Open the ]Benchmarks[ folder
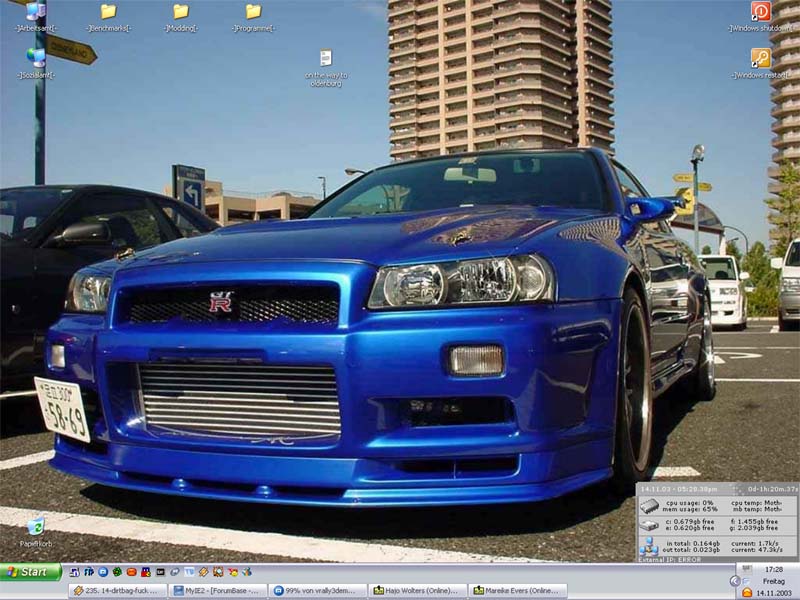Image resolution: width=800 pixels, height=600 pixels. click(x=108, y=17)
